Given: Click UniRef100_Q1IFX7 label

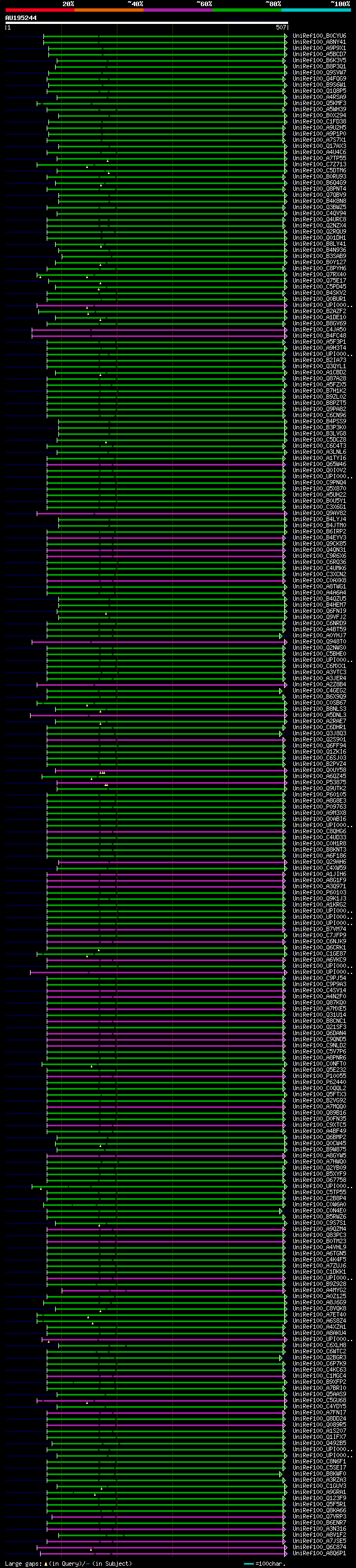Looking at the screenshot, I should pyautogui.click(x=319, y=1437).
